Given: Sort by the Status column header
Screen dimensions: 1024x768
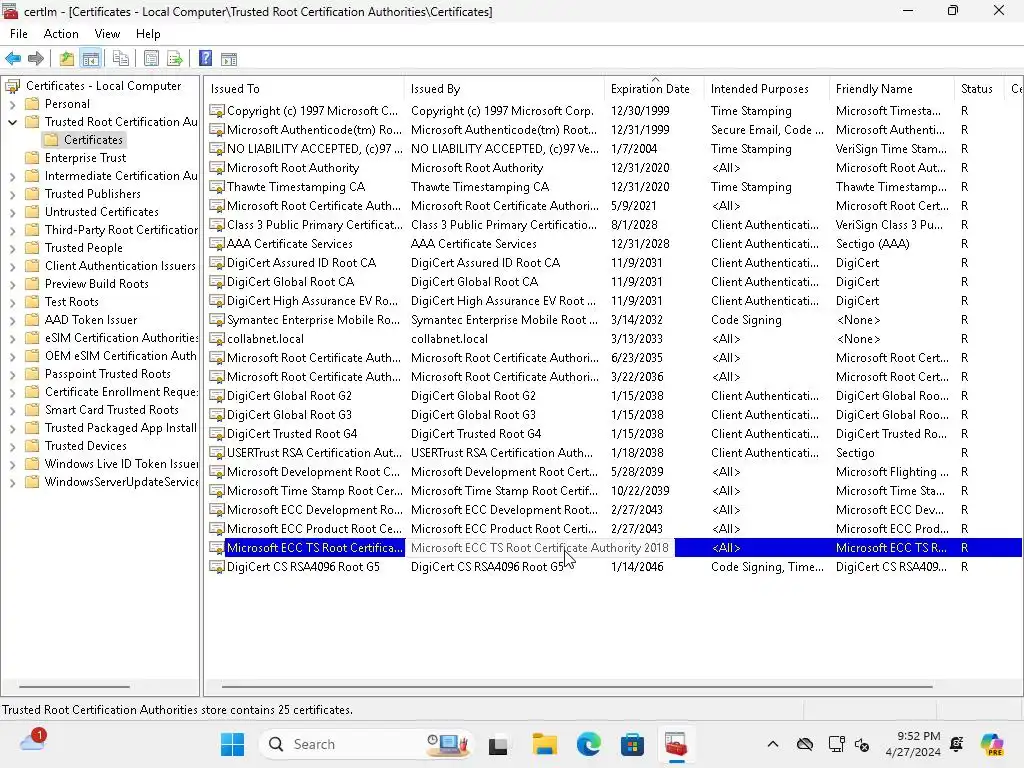Looking at the screenshot, I should click(x=978, y=89).
